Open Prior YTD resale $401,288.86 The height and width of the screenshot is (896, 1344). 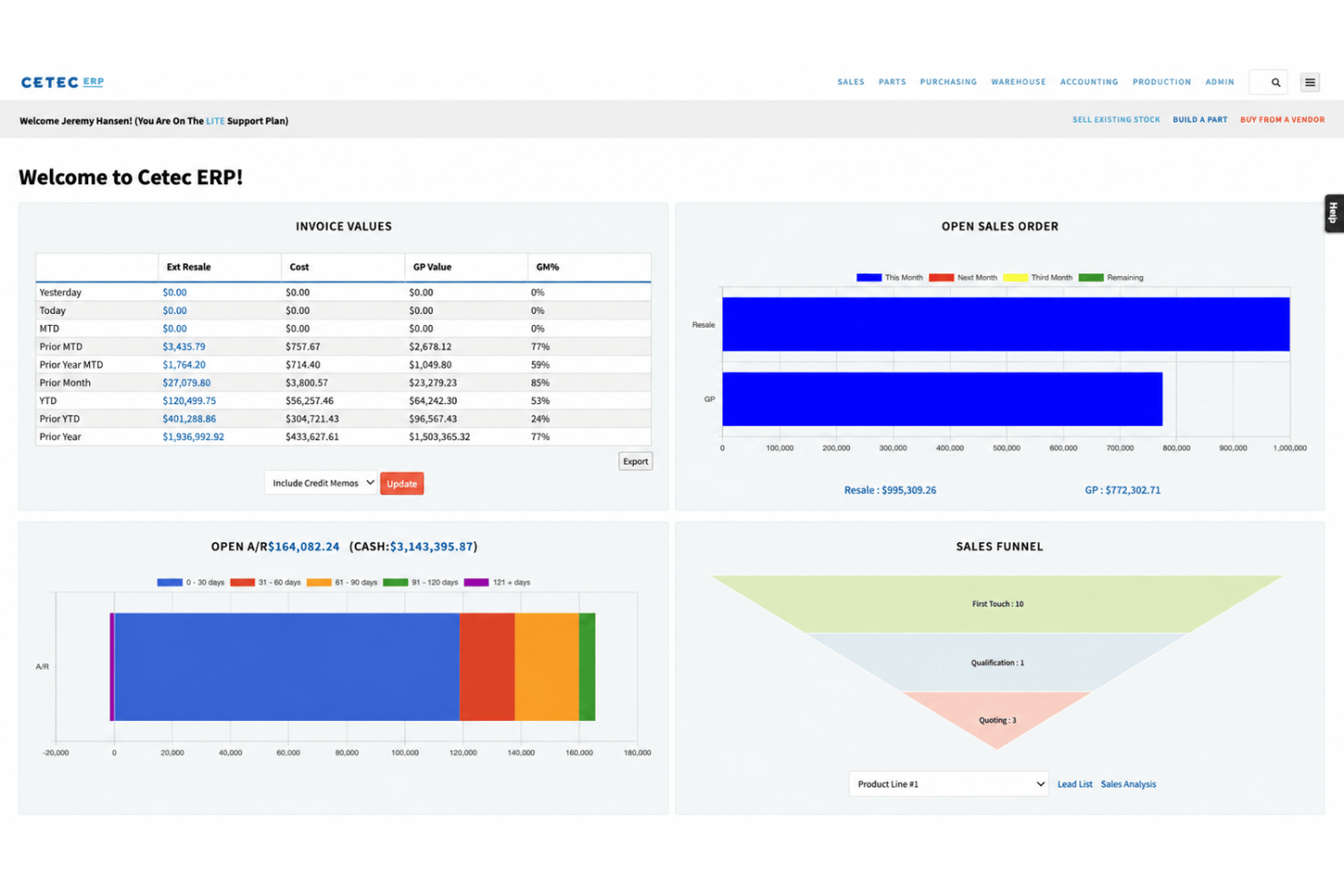click(189, 419)
